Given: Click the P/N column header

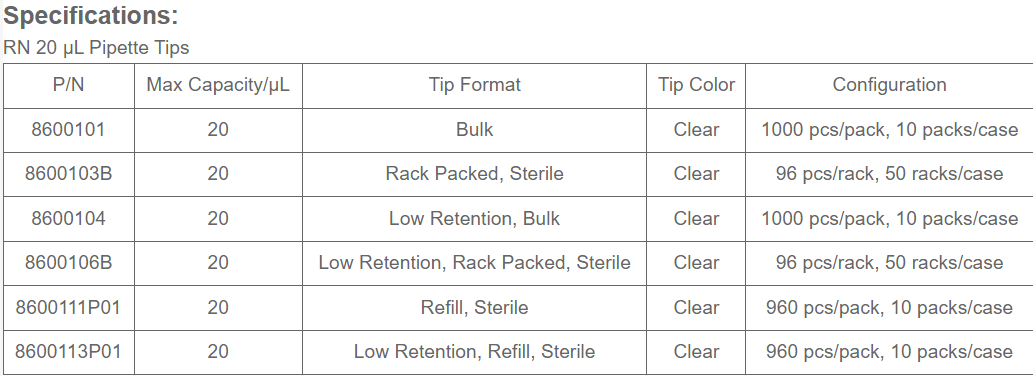Looking at the screenshot, I should (69, 85).
